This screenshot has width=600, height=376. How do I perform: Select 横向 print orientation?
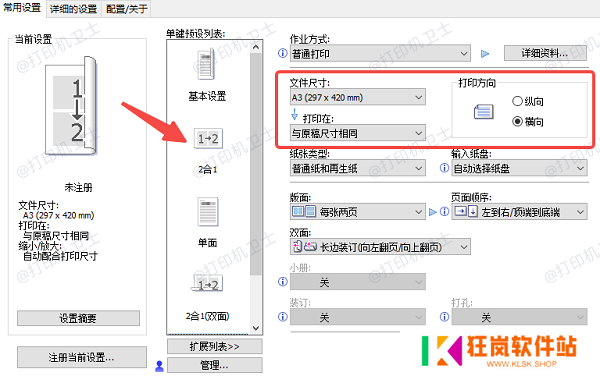517,122
